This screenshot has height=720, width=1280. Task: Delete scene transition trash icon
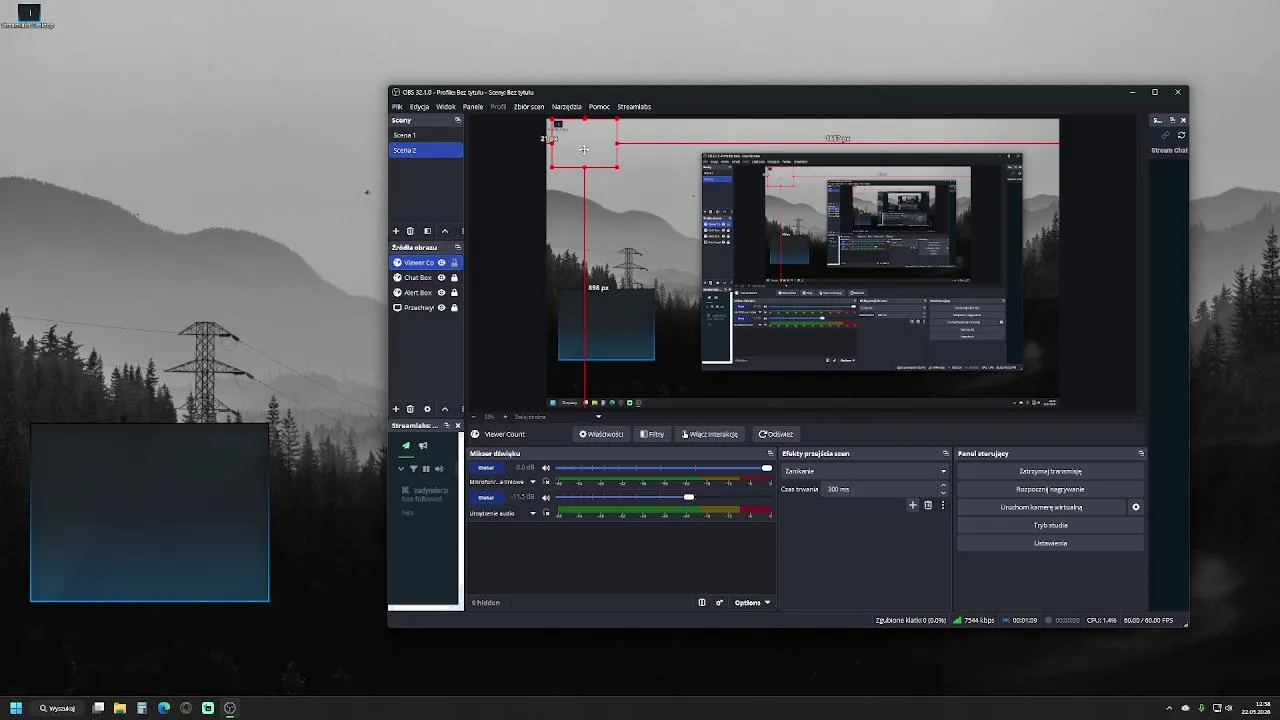click(928, 506)
